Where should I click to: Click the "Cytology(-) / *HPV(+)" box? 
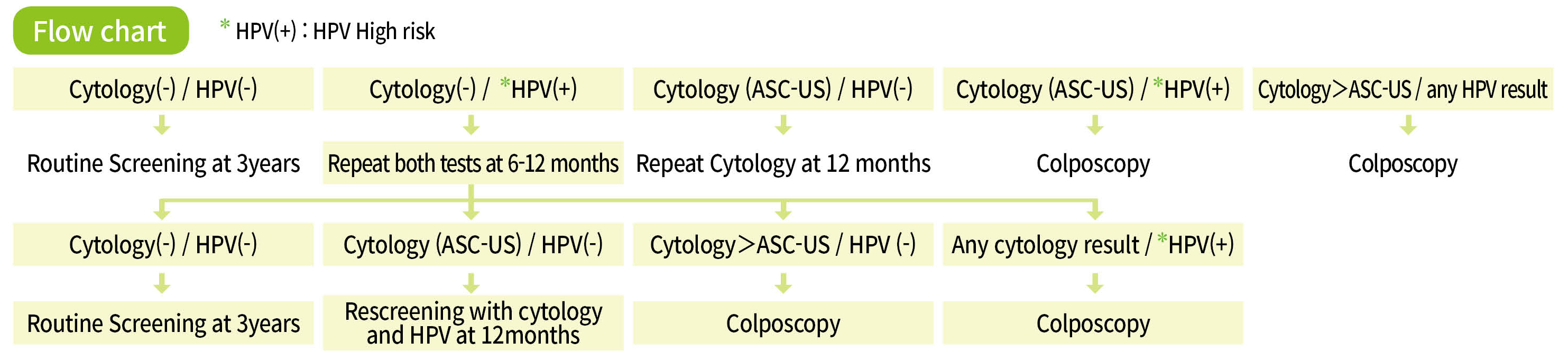pos(473,89)
